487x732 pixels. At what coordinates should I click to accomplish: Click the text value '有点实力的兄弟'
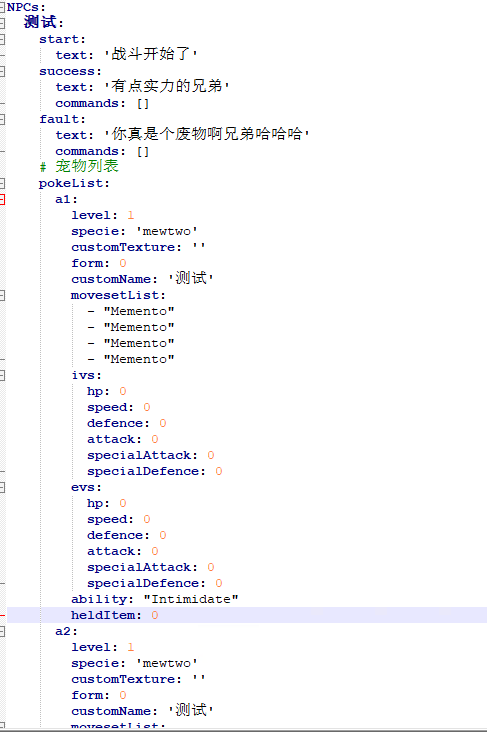pyautogui.click(x=166, y=86)
